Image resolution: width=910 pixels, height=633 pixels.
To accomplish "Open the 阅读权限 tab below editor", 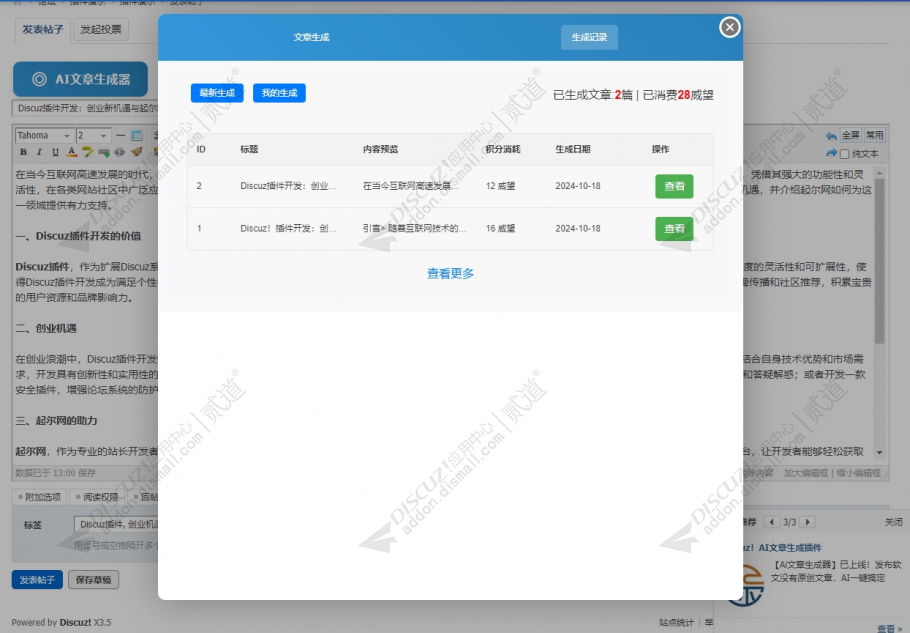I will click(x=97, y=497).
